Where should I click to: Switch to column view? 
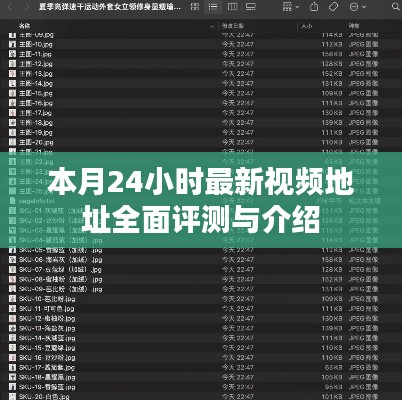pyautogui.click(x=232, y=7)
